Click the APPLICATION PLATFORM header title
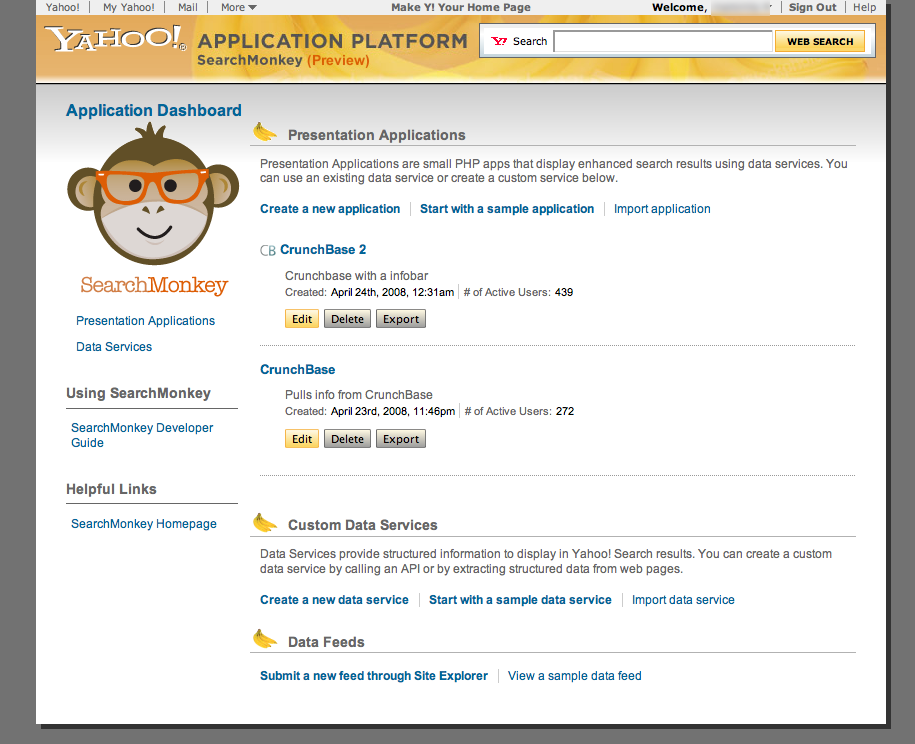Image resolution: width=915 pixels, height=744 pixels. 333,41
